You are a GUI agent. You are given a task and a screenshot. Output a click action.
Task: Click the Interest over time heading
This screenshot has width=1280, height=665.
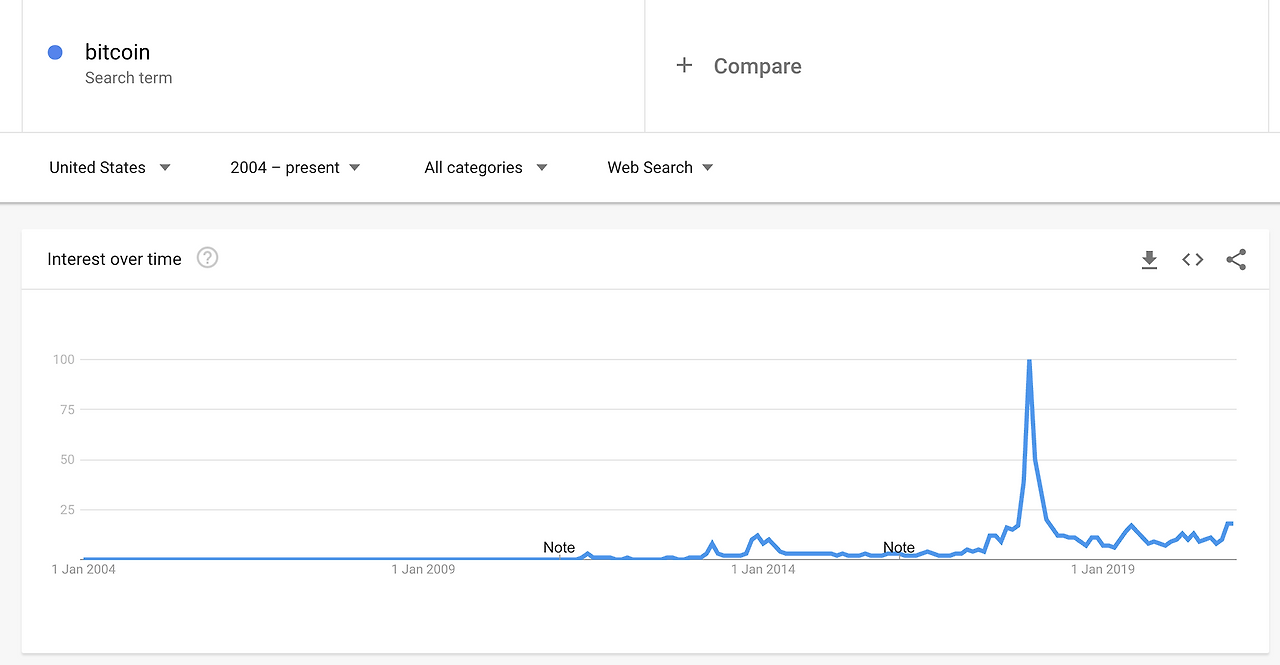click(114, 259)
